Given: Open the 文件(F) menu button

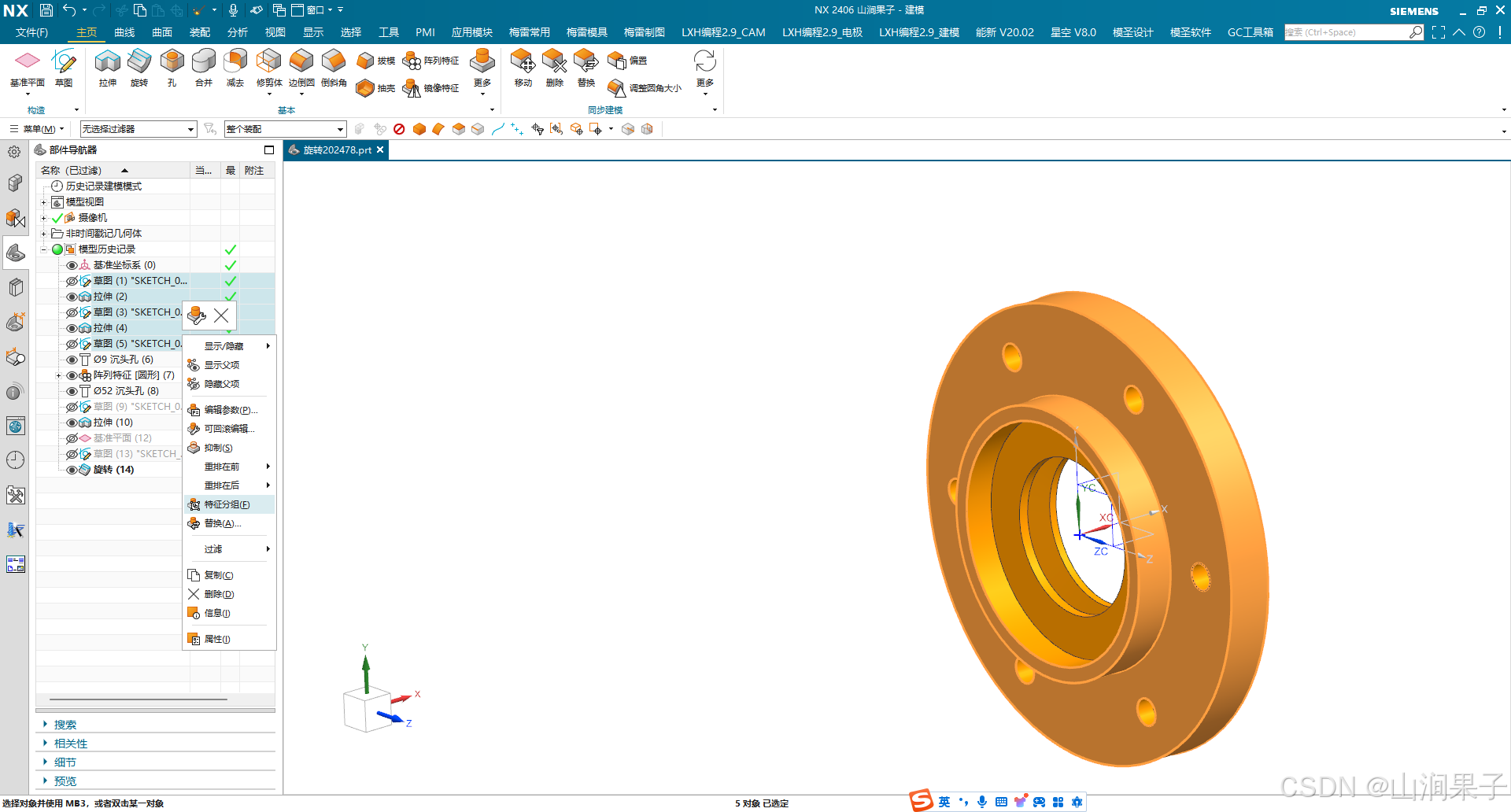Looking at the screenshot, I should (x=32, y=32).
